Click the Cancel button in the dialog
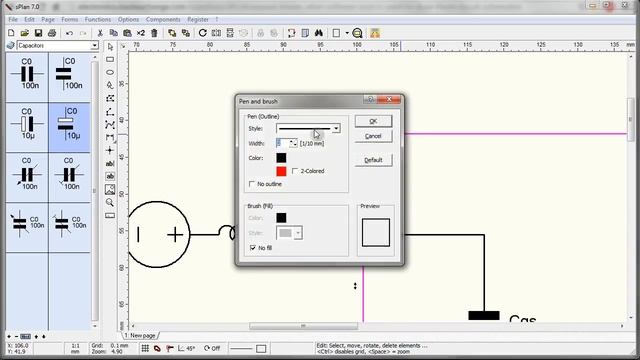 [373, 136]
